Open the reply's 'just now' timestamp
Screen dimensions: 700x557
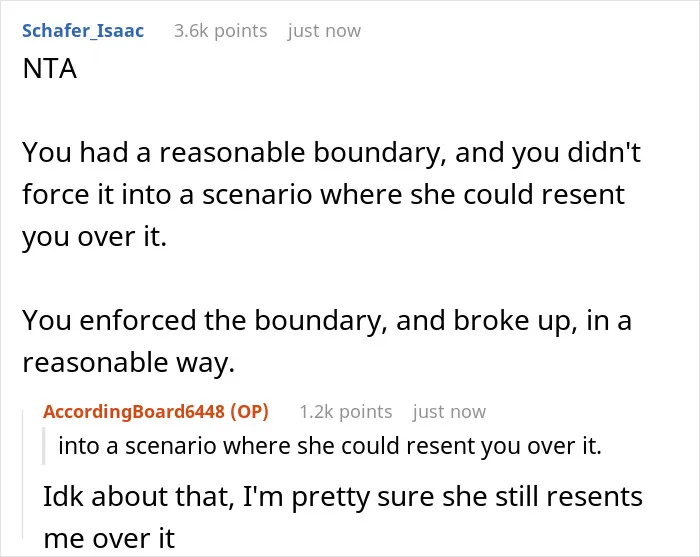coord(449,412)
